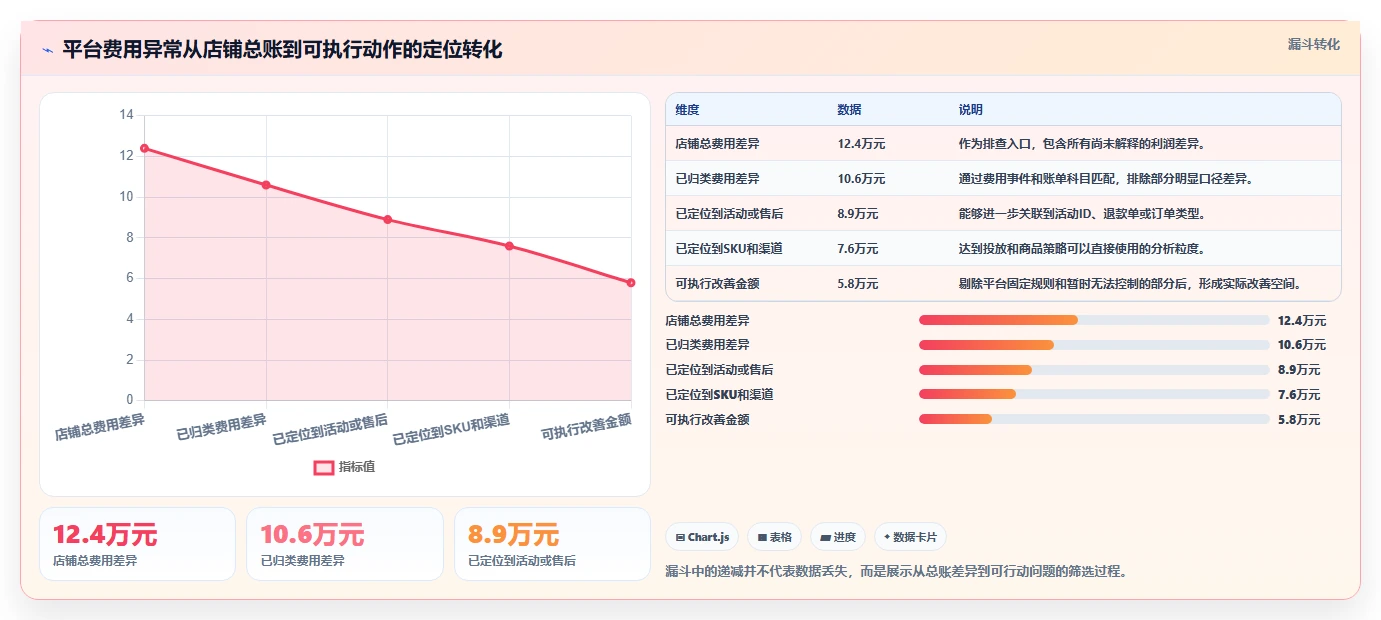Viewport: 1381px width, 620px height.
Task: Click the 可执行改善金额 progress bar
Action: (1094, 420)
